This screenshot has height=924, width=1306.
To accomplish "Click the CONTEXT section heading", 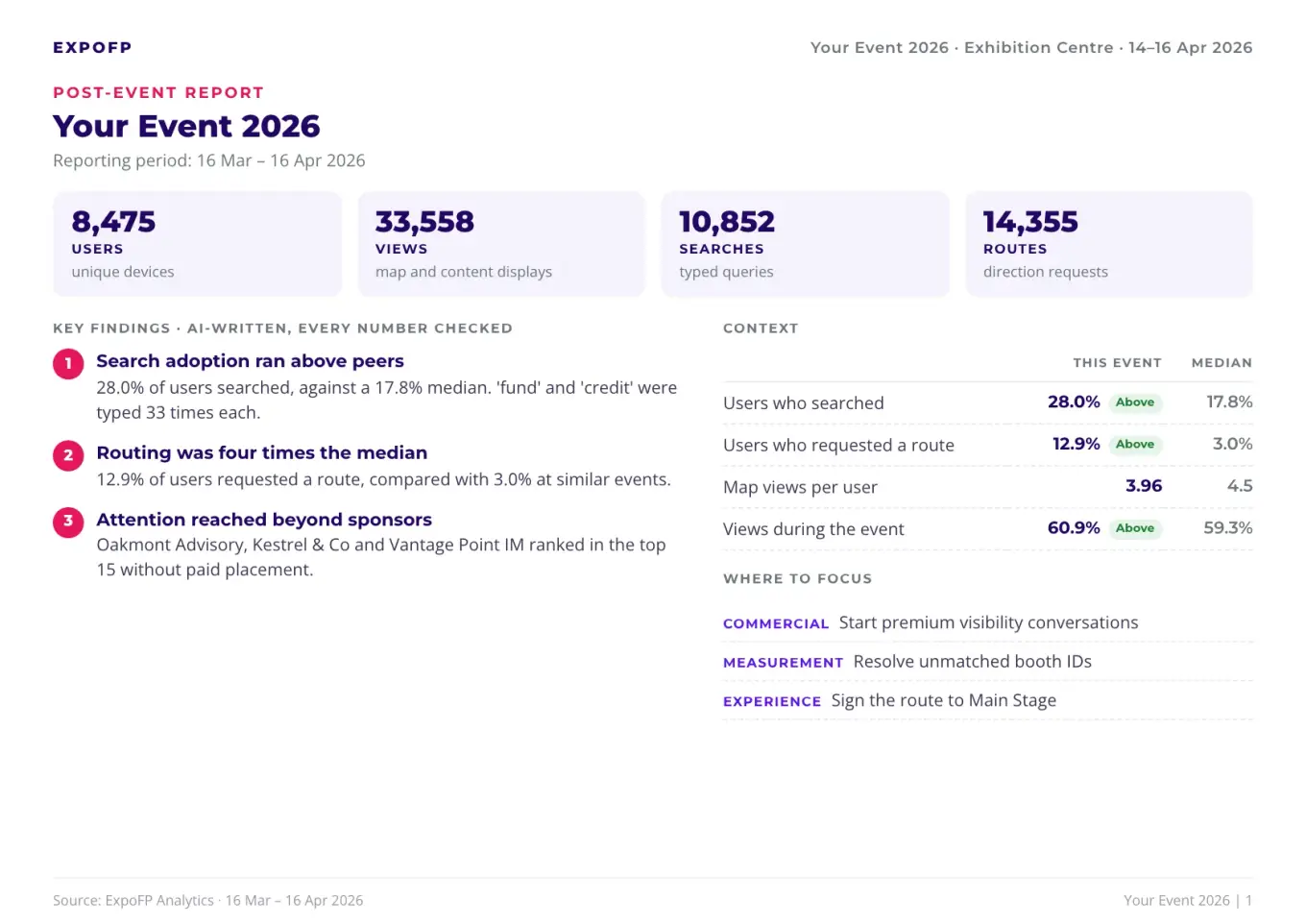I will click(x=761, y=328).
